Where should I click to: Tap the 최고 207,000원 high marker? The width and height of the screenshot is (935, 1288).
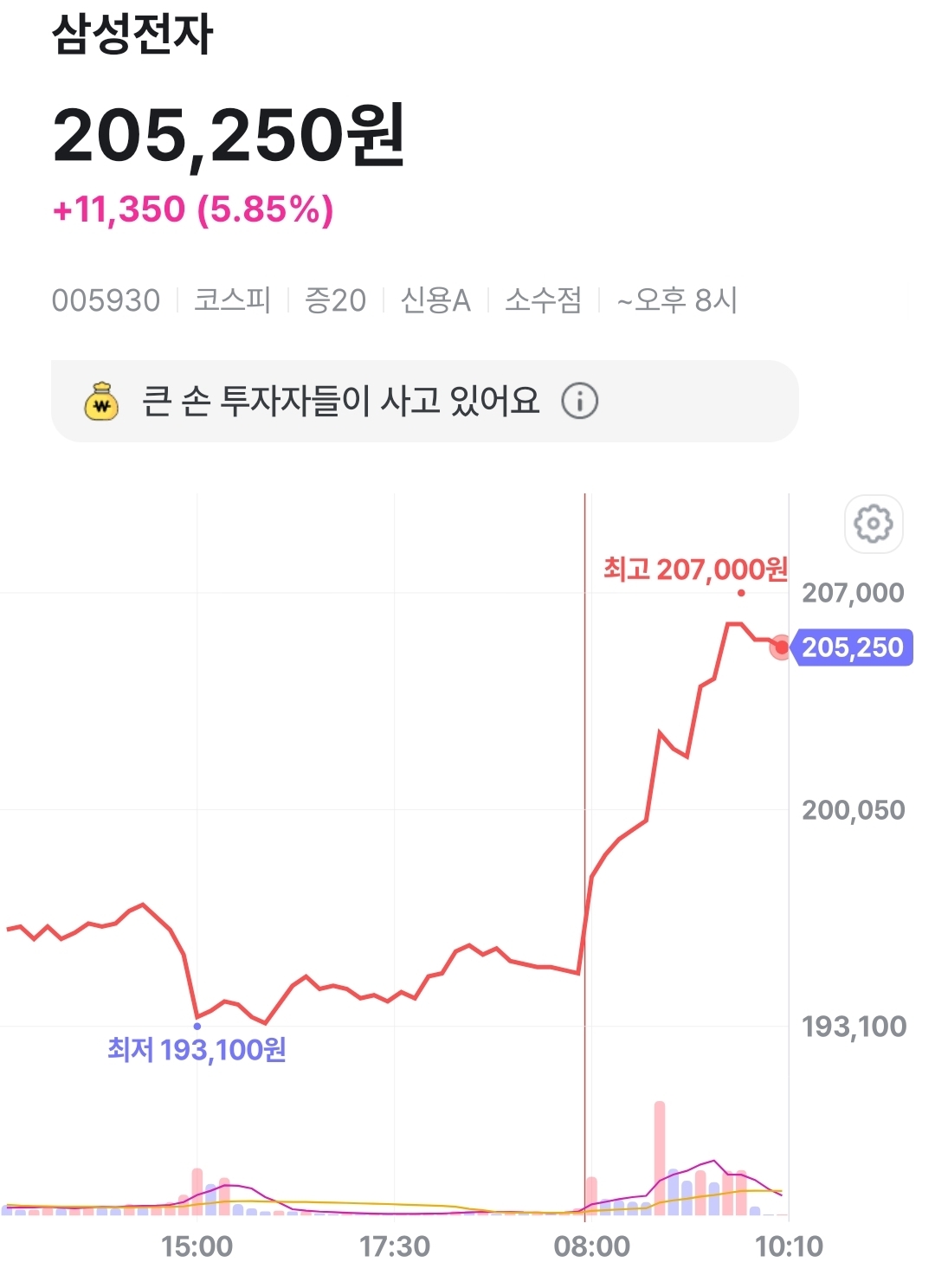click(695, 570)
